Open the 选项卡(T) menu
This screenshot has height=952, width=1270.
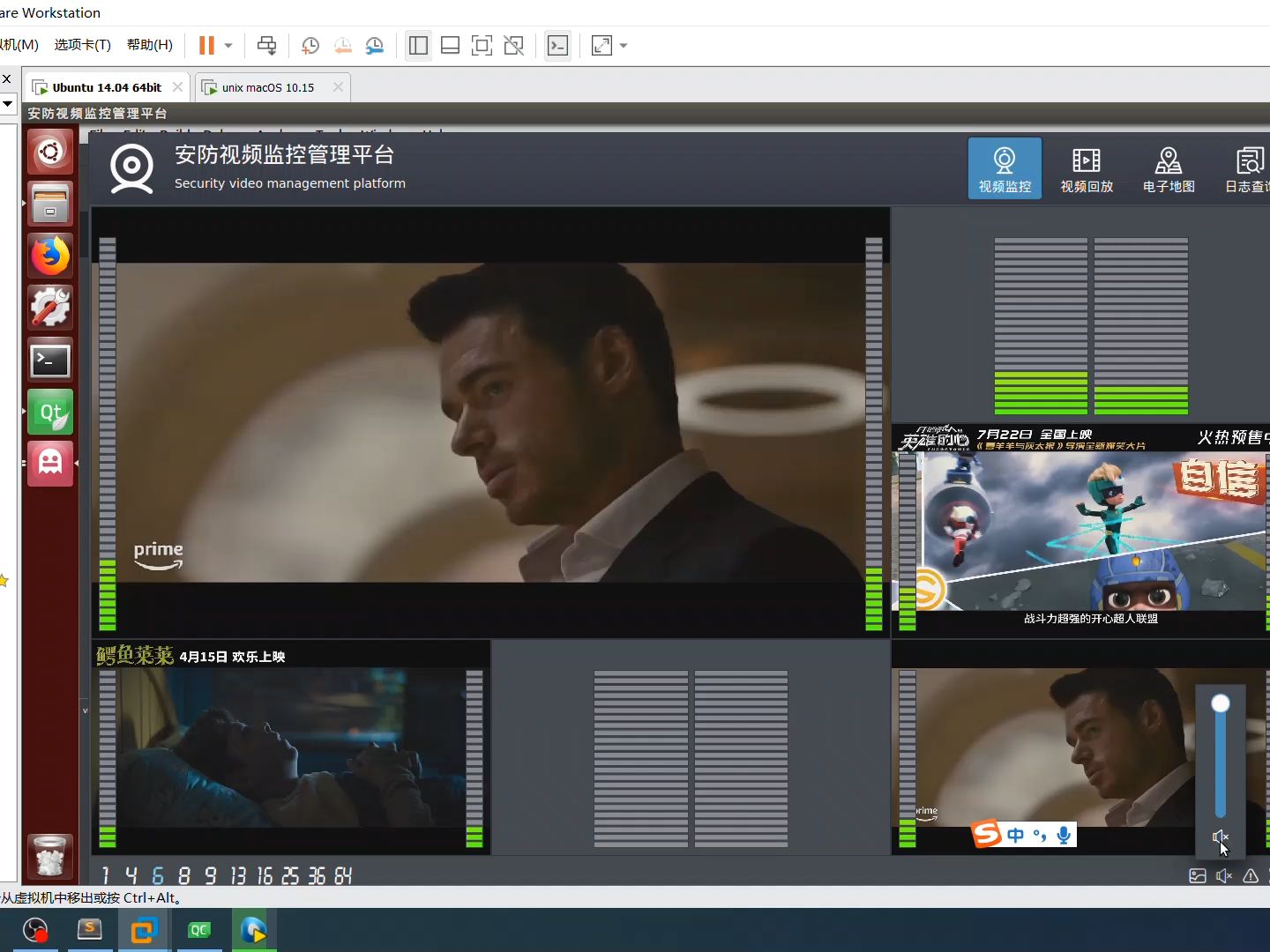pyautogui.click(x=83, y=45)
